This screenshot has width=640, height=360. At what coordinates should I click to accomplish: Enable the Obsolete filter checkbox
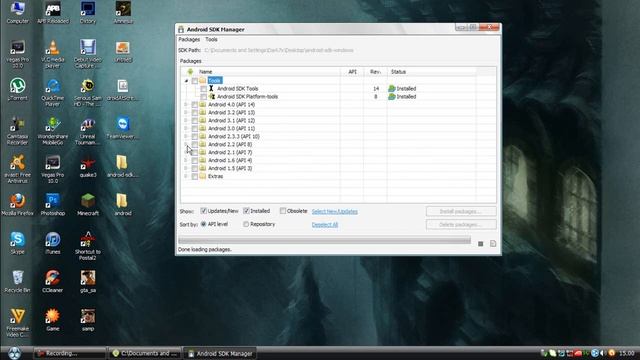pyautogui.click(x=282, y=211)
